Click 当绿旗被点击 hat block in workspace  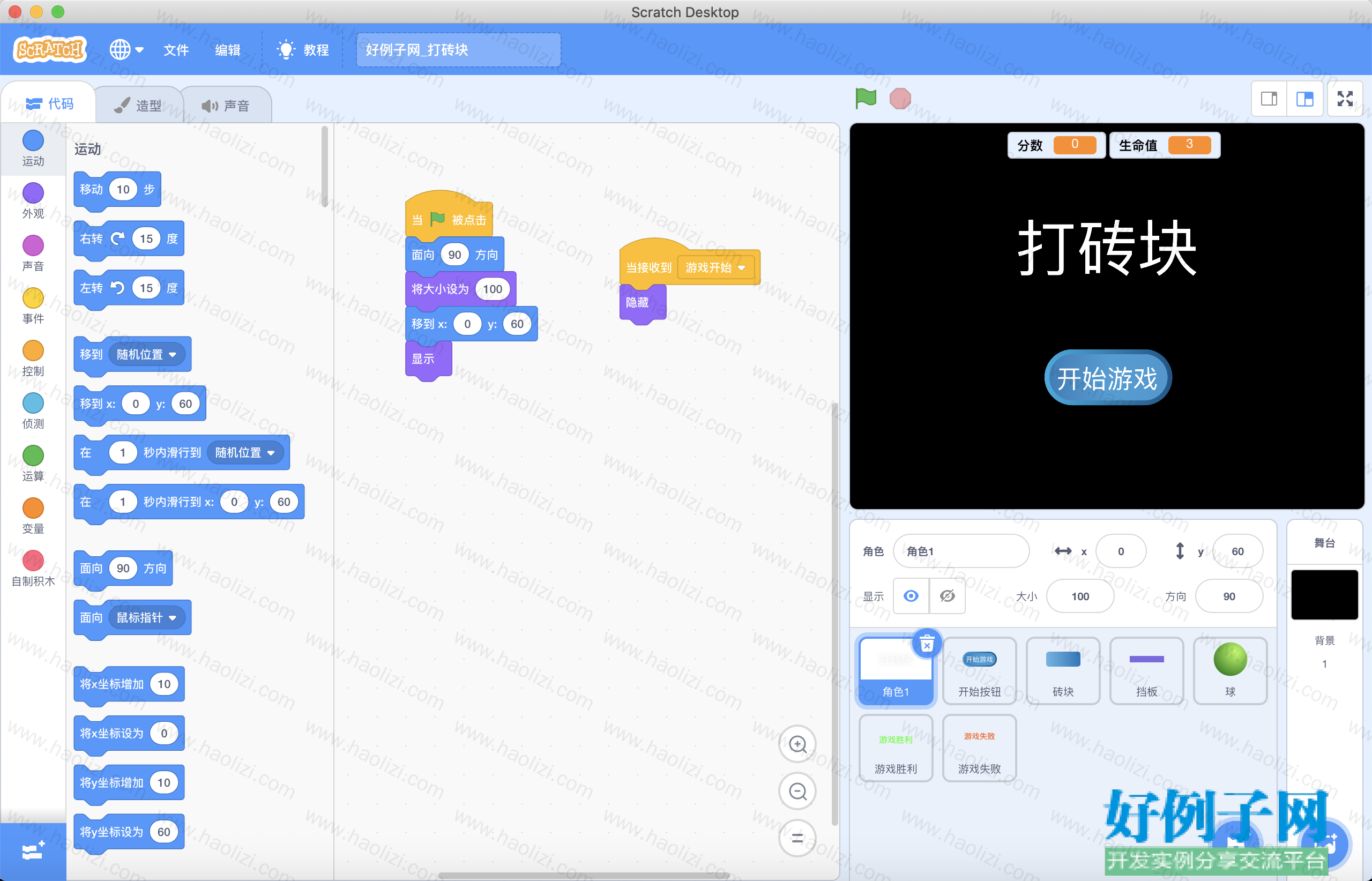pyautogui.click(x=449, y=216)
